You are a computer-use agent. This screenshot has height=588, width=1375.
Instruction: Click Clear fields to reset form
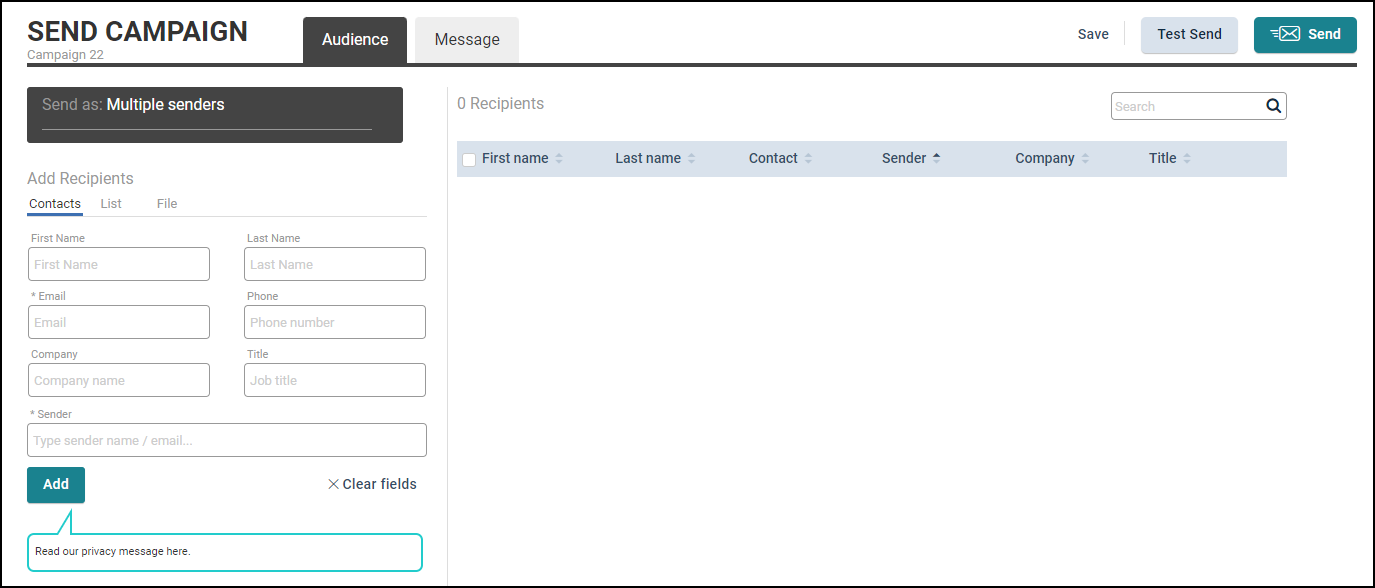click(x=372, y=484)
